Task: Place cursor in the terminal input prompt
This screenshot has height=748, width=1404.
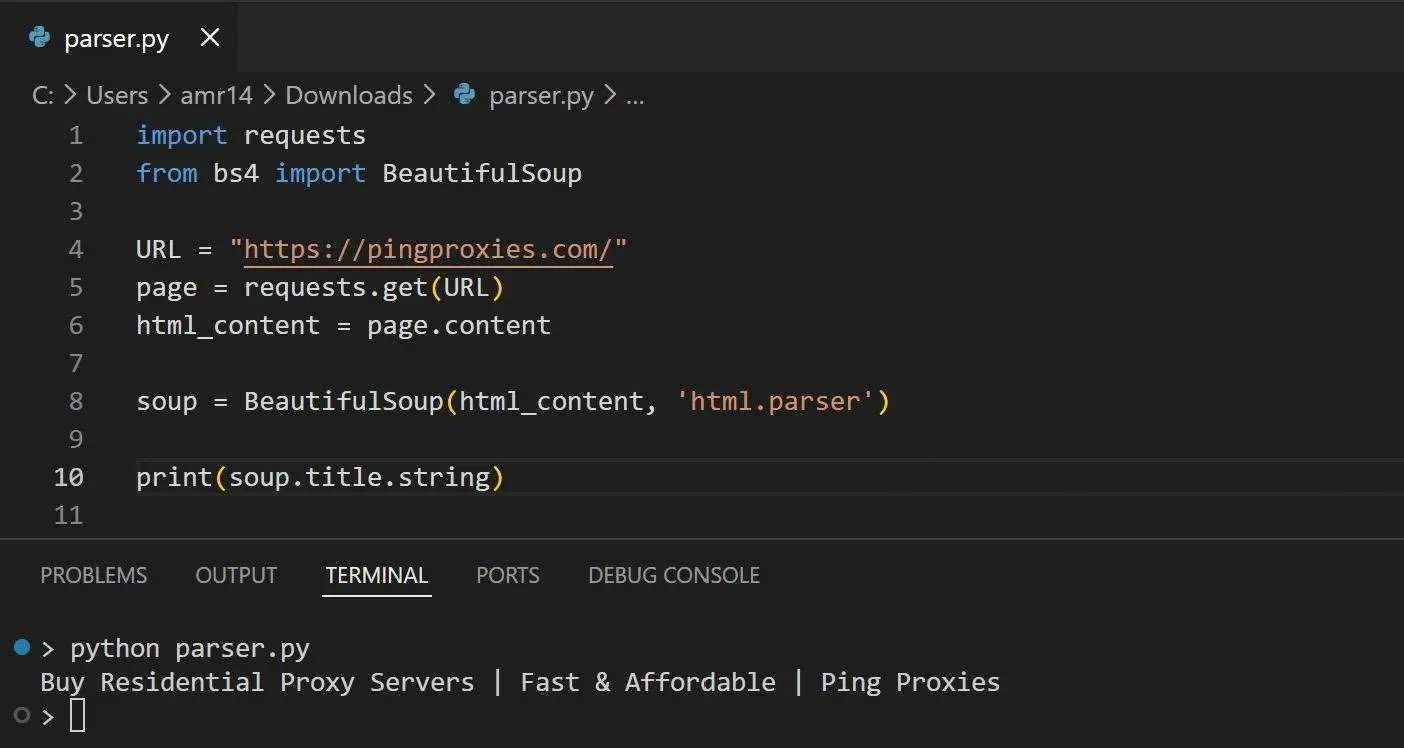Action: click(x=79, y=715)
